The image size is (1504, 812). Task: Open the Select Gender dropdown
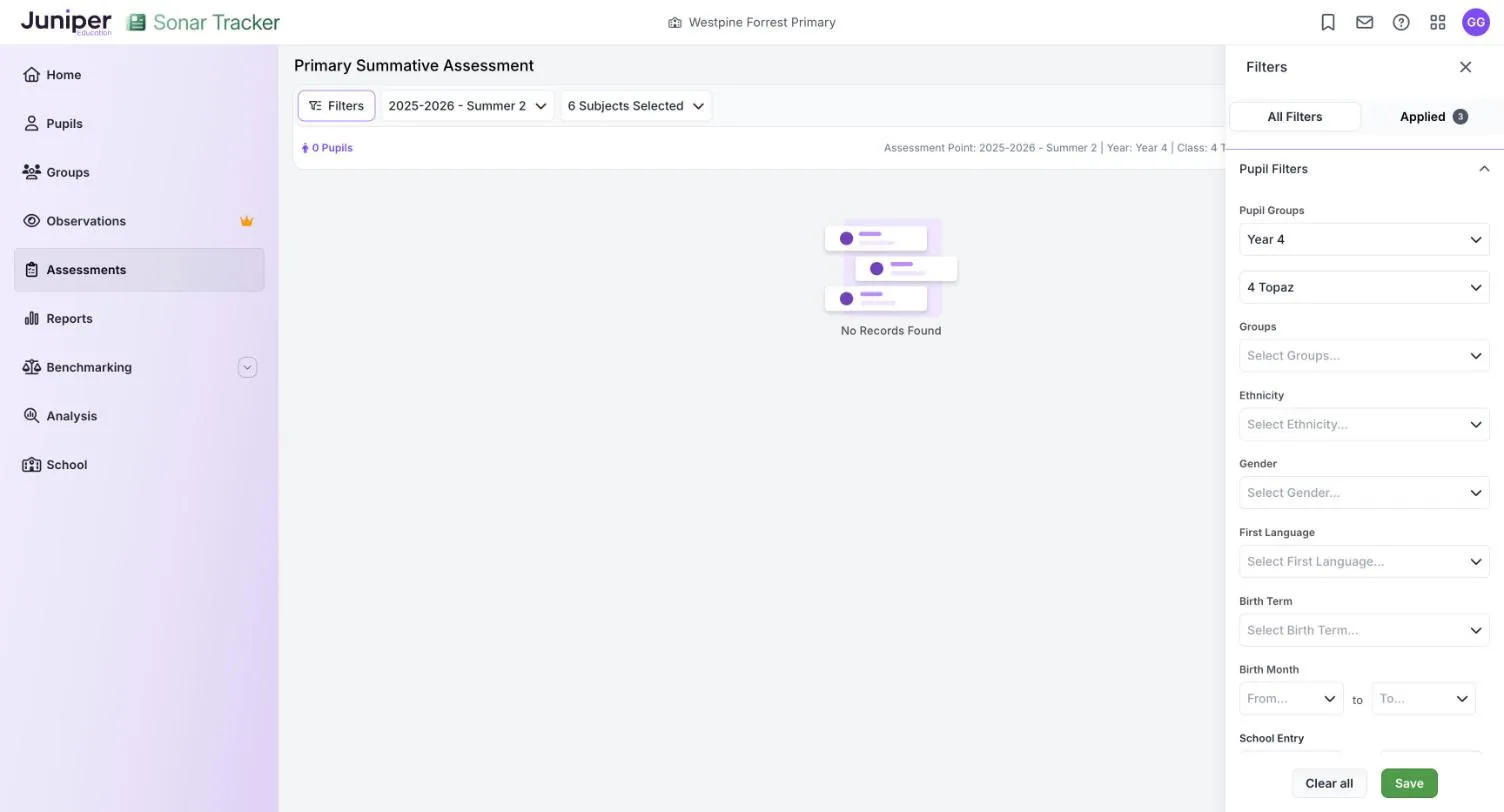pyautogui.click(x=1364, y=493)
